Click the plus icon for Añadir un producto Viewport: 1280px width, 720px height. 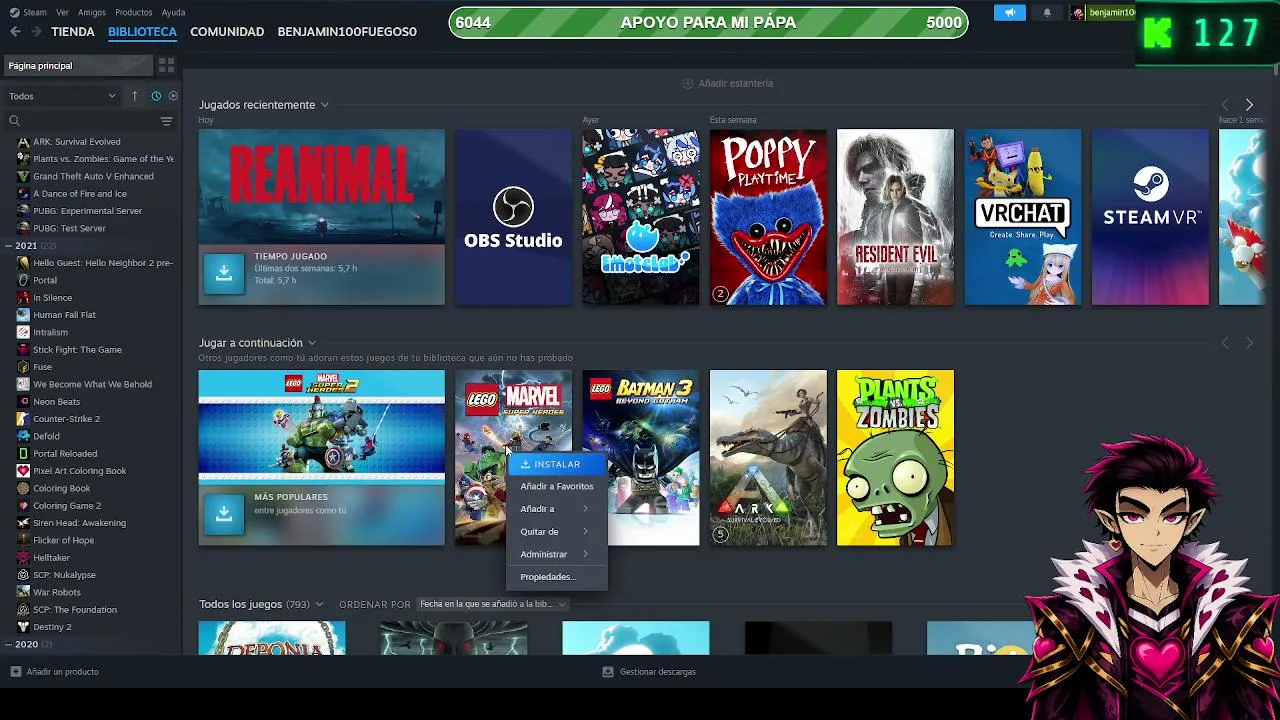pyautogui.click(x=15, y=672)
